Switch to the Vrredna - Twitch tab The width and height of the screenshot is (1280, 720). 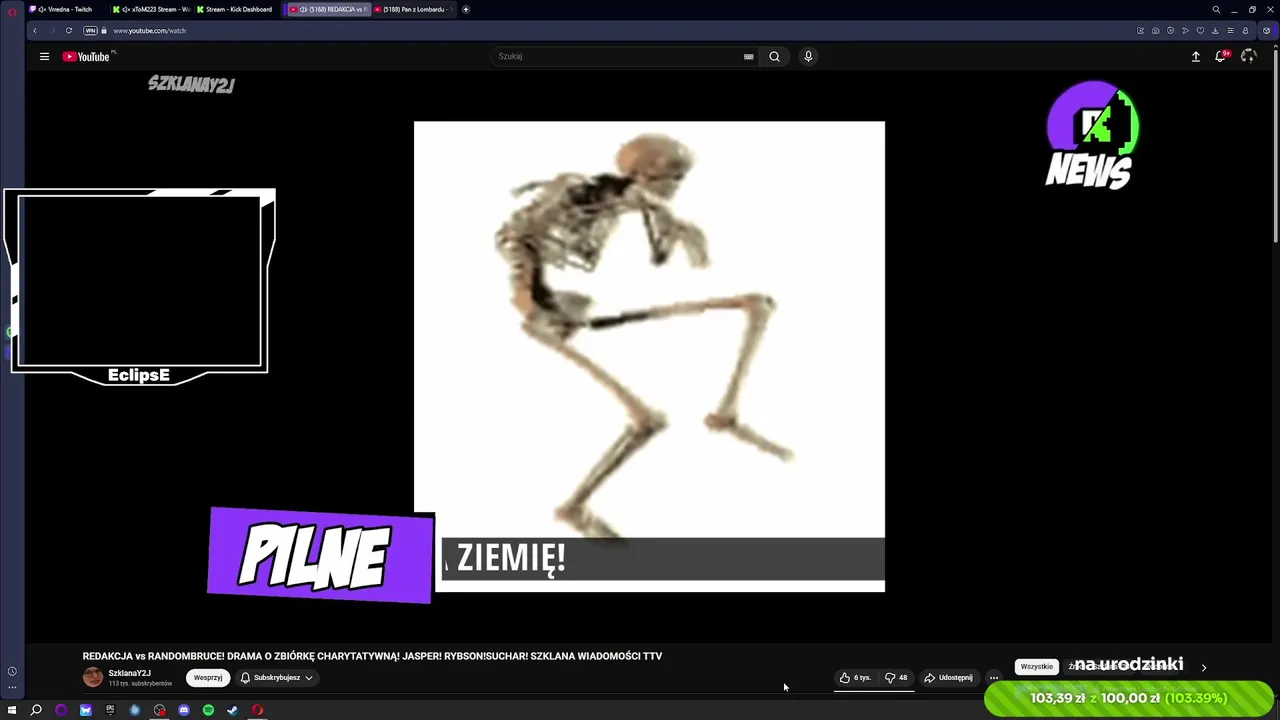[65, 9]
